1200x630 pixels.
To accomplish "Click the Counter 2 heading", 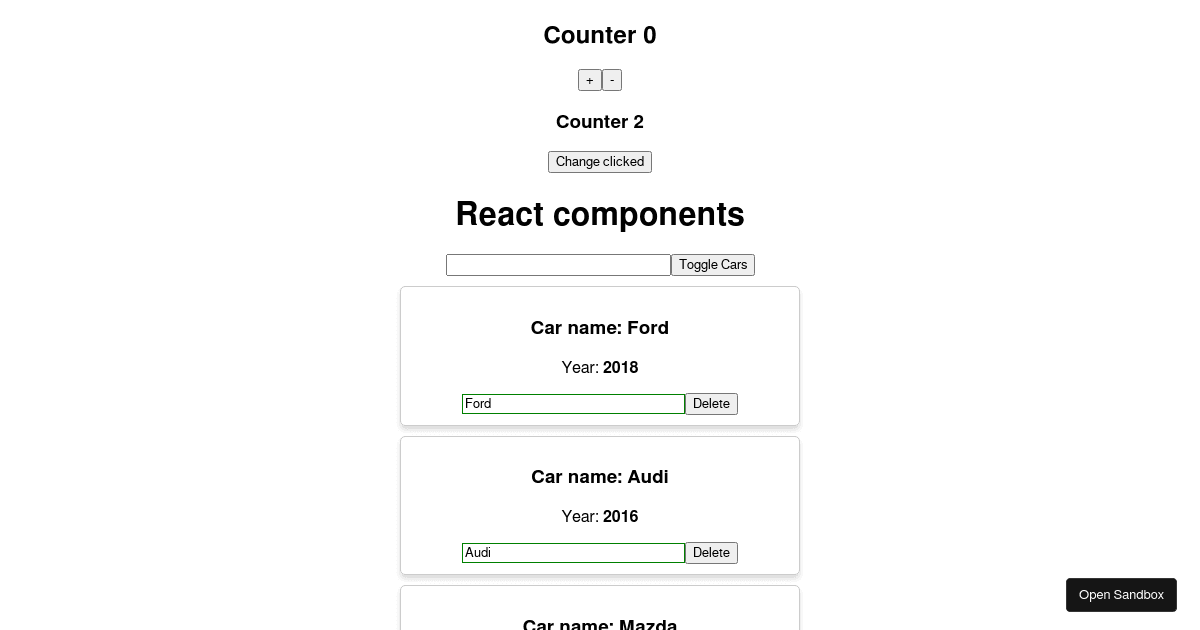I will point(600,122).
